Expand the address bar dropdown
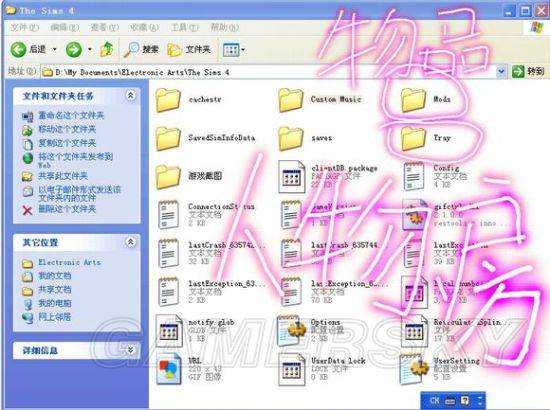The width and height of the screenshot is (550, 410). [501, 72]
